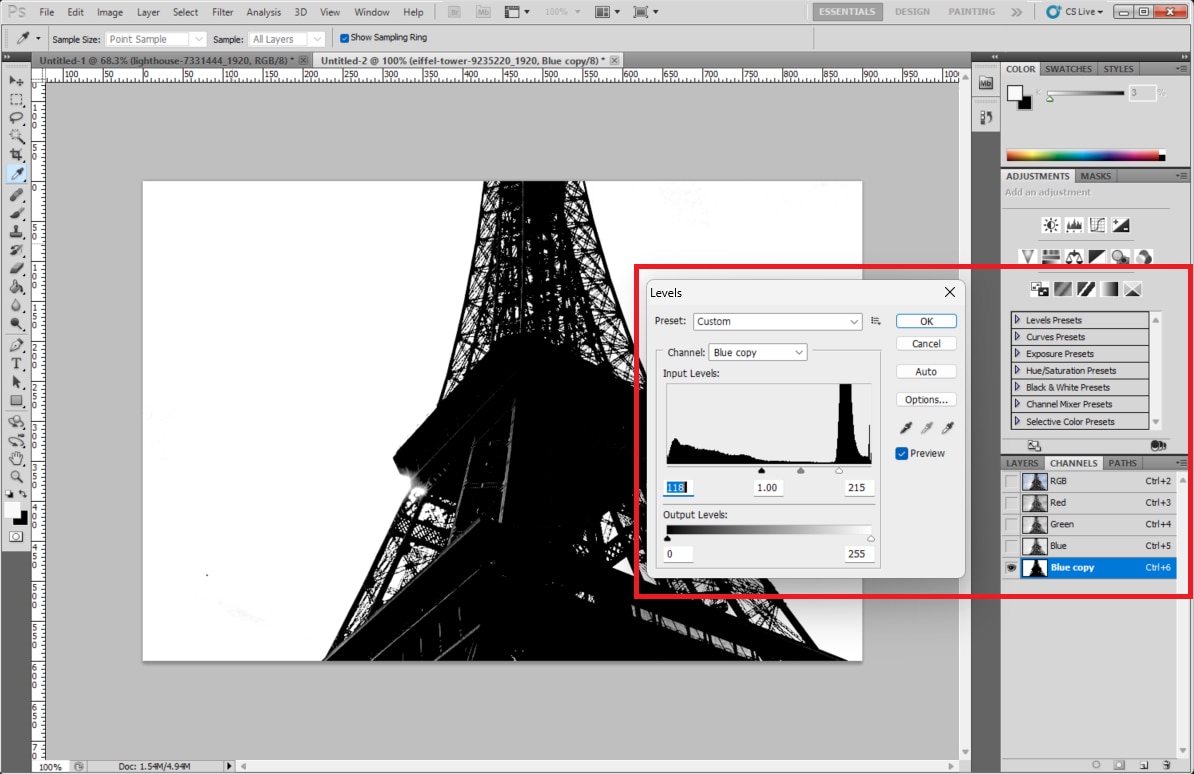Toggle the Show Sampling Ring checkbox
Viewport: 1194px width, 774px height.
344,38
